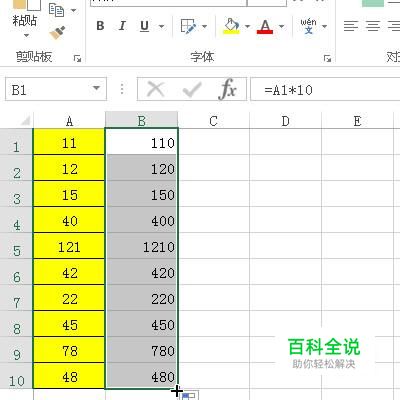Open font (字体) dialog launcher
The image size is (400, 400).
327,59
